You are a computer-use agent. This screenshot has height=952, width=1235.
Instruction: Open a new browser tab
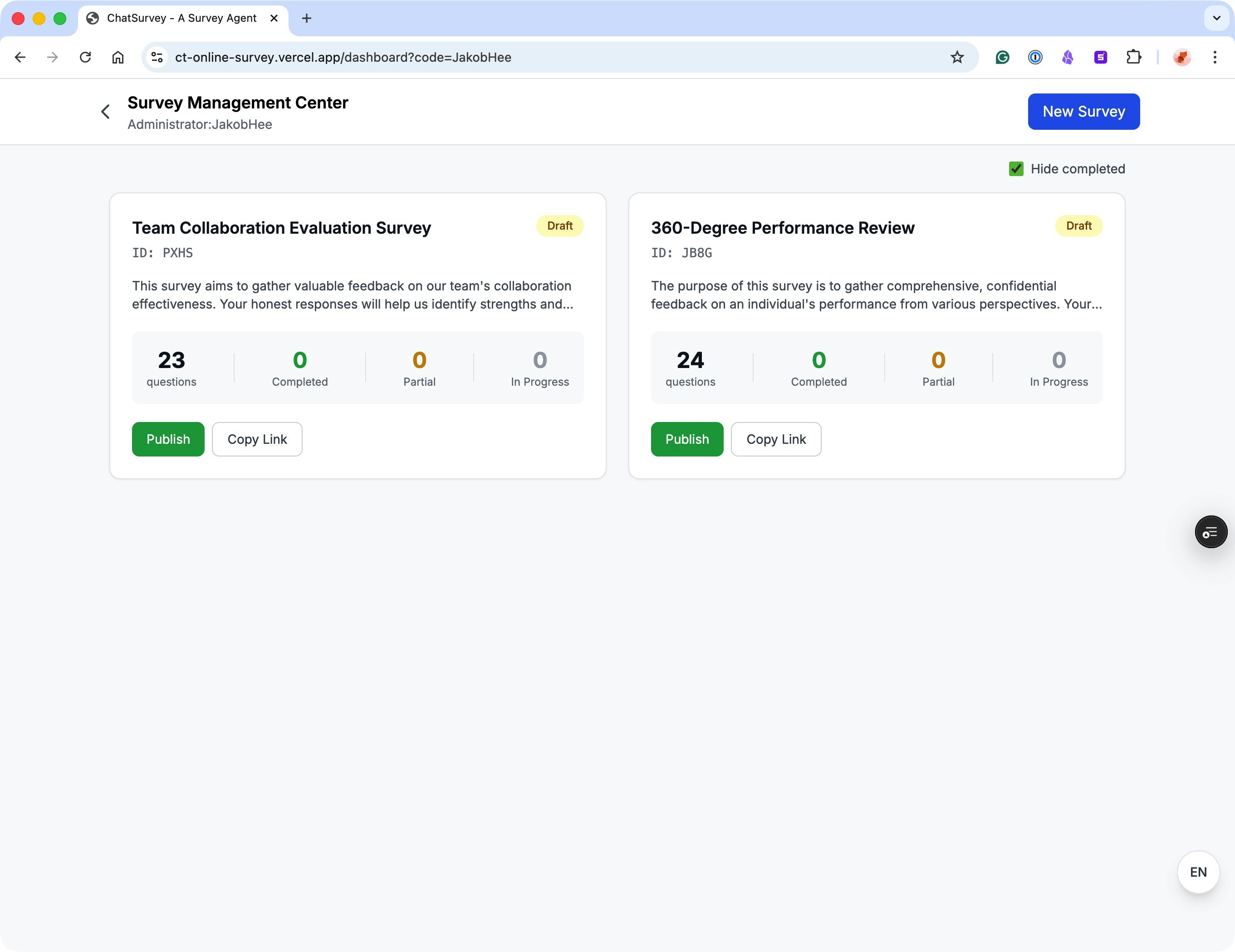(x=307, y=18)
